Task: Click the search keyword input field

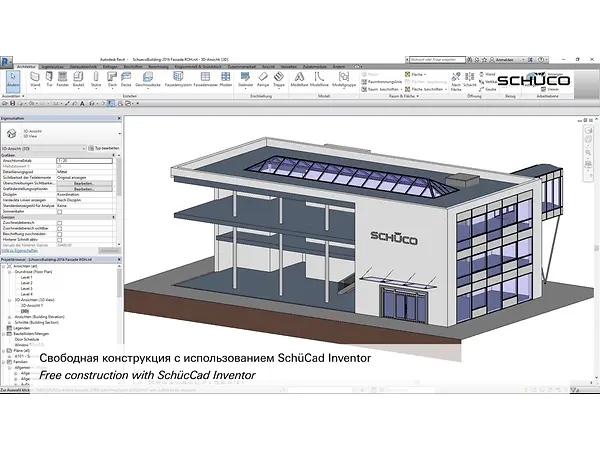Action: 437,60
